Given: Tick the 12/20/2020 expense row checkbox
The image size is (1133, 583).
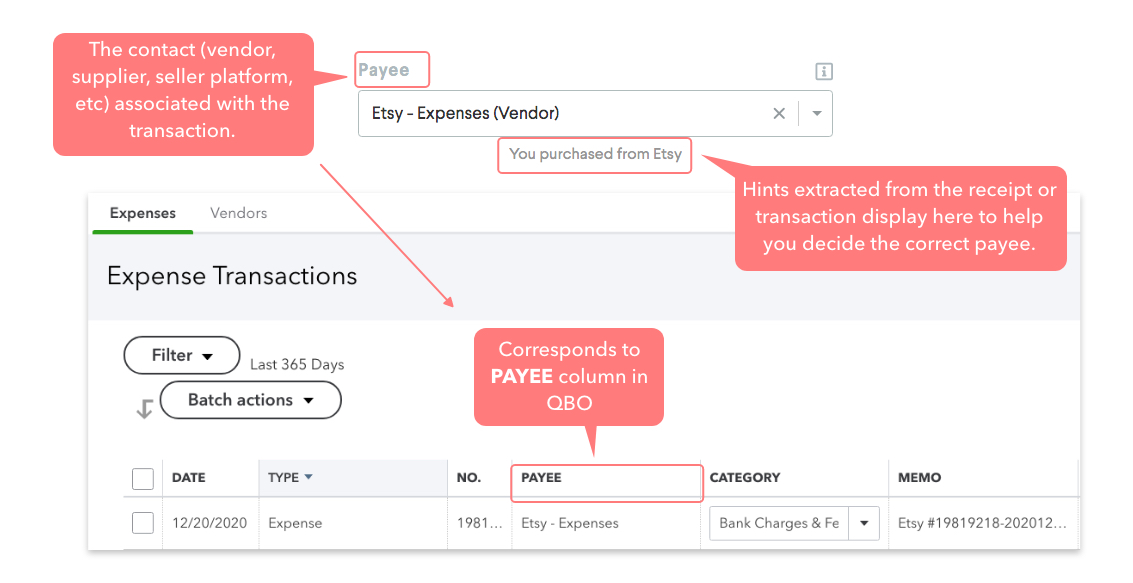Looking at the screenshot, I should click(x=143, y=523).
